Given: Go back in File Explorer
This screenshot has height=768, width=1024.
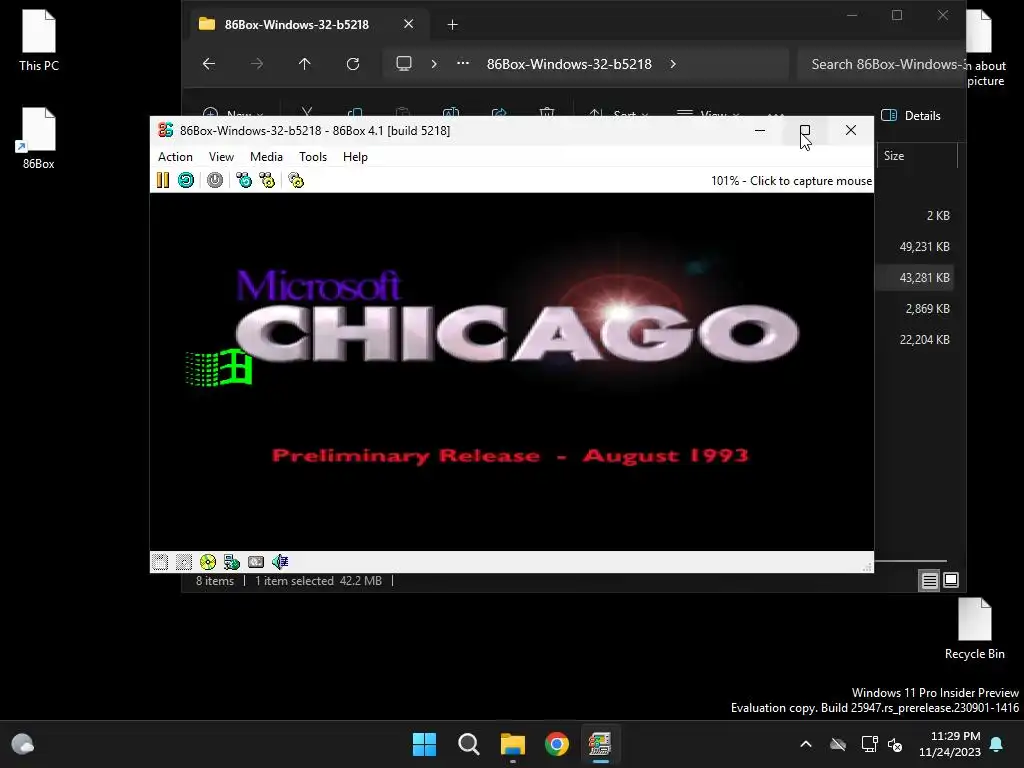Looking at the screenshot, I should pos(209,64).
